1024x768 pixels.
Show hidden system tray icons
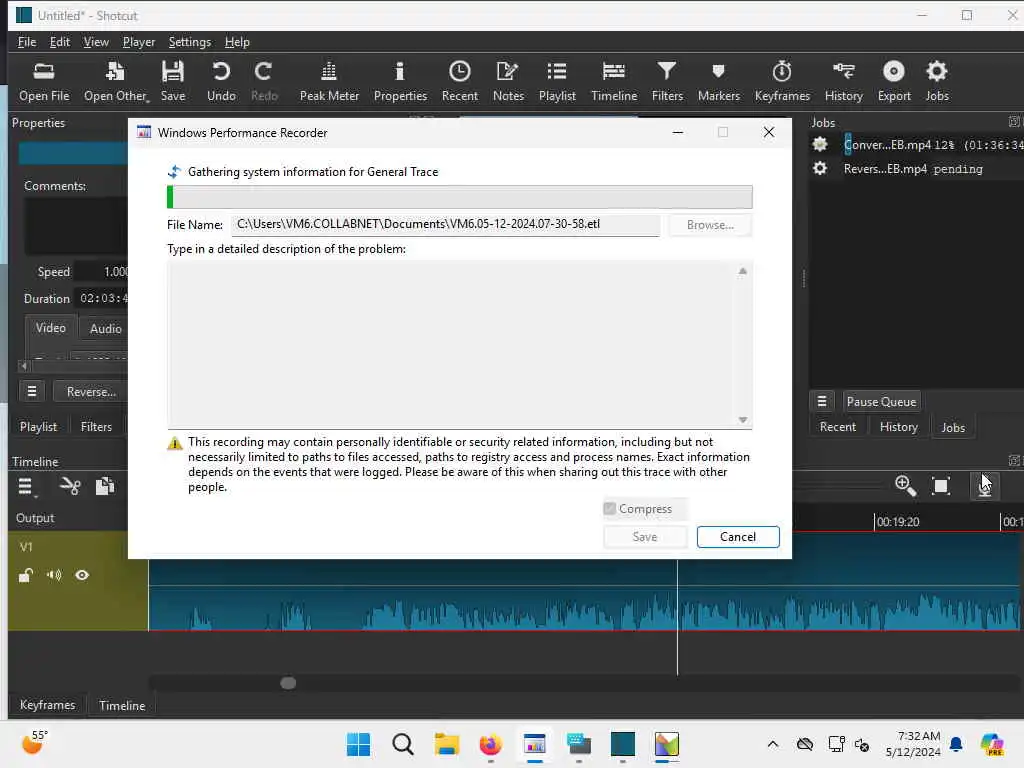tap(773, 744)
